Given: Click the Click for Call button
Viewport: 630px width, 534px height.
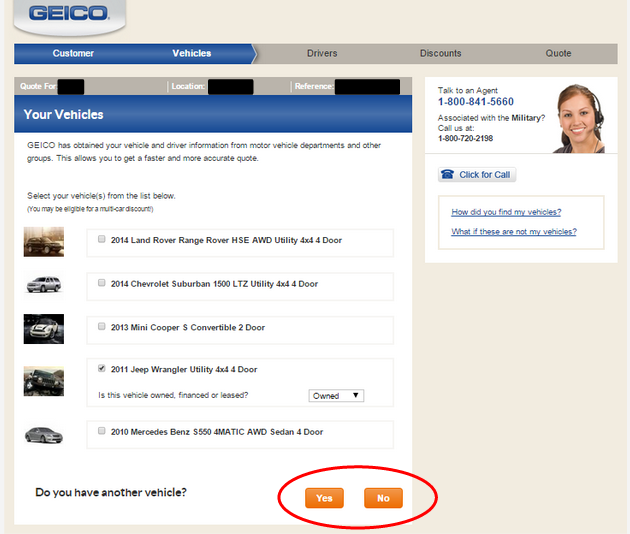Looking at the screenshot, I should pos(477,175).
